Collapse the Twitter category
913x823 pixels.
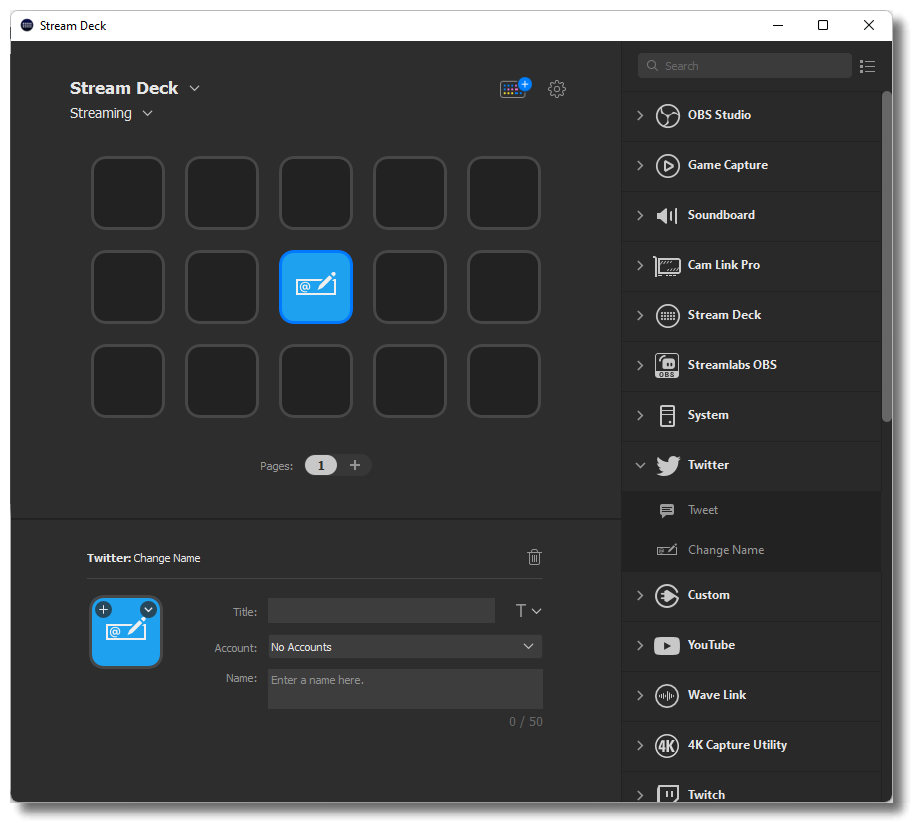[640, 465]
